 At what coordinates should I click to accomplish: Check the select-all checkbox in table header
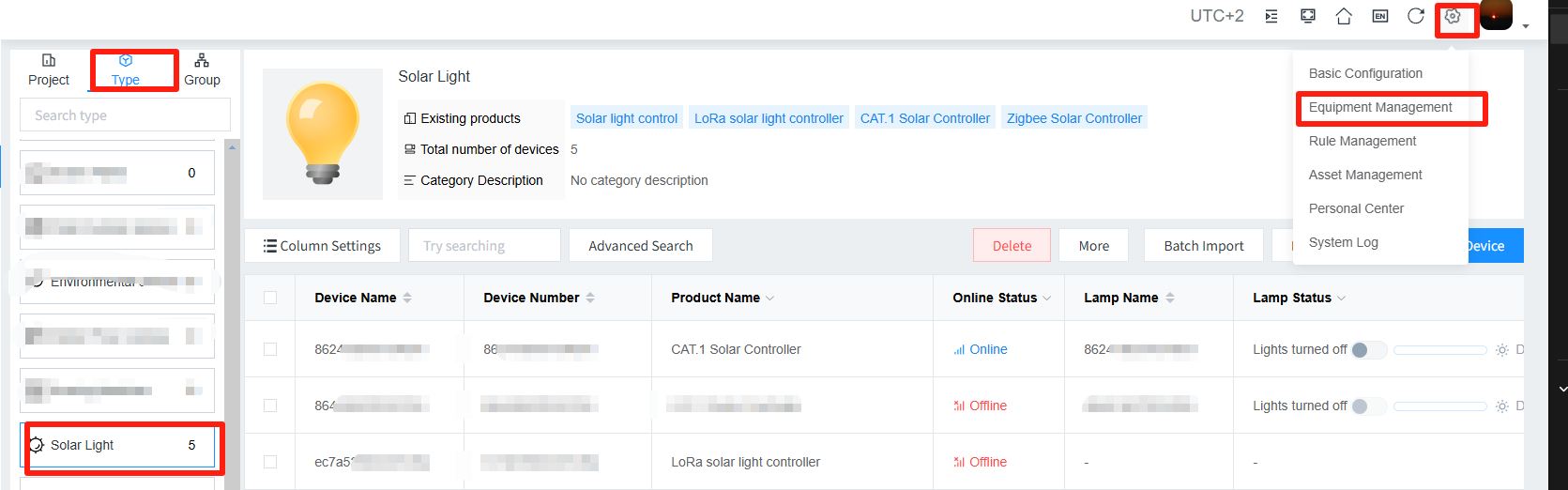click(x=270, y=298)
